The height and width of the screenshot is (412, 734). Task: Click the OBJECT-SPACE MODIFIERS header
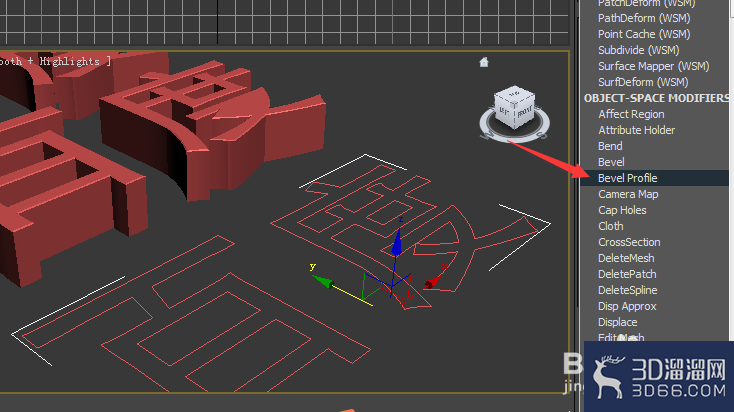click(656, 98)
